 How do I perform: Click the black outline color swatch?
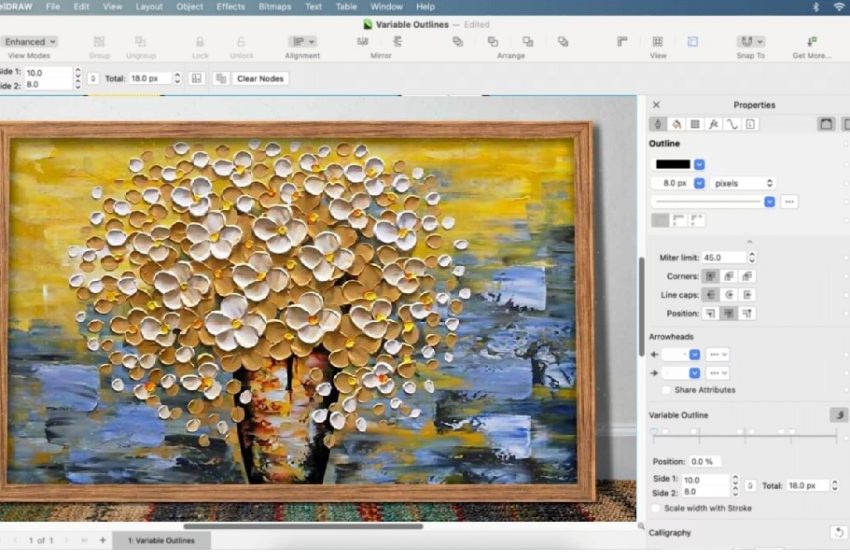point(673,164)
